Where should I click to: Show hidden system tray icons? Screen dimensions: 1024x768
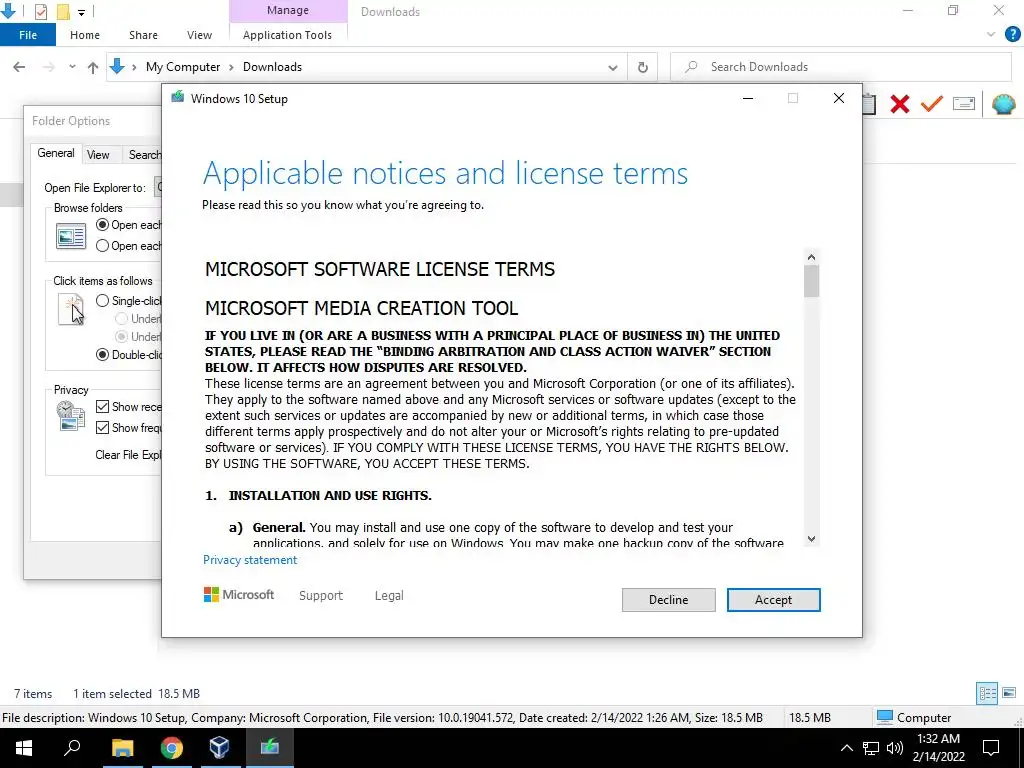(x=846, y=748)
